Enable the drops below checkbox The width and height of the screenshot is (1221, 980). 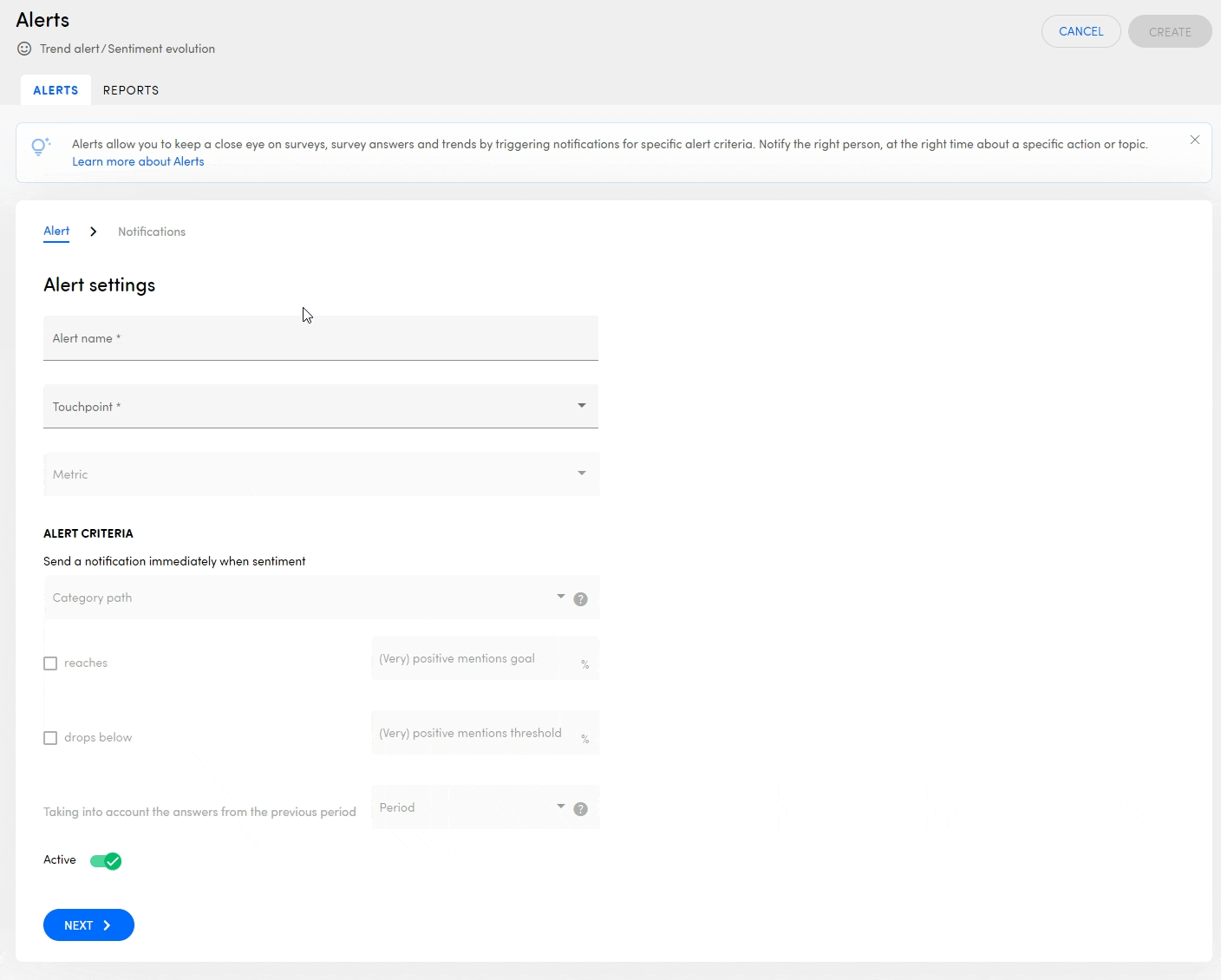pyautogui.click(x=50, y=738)
